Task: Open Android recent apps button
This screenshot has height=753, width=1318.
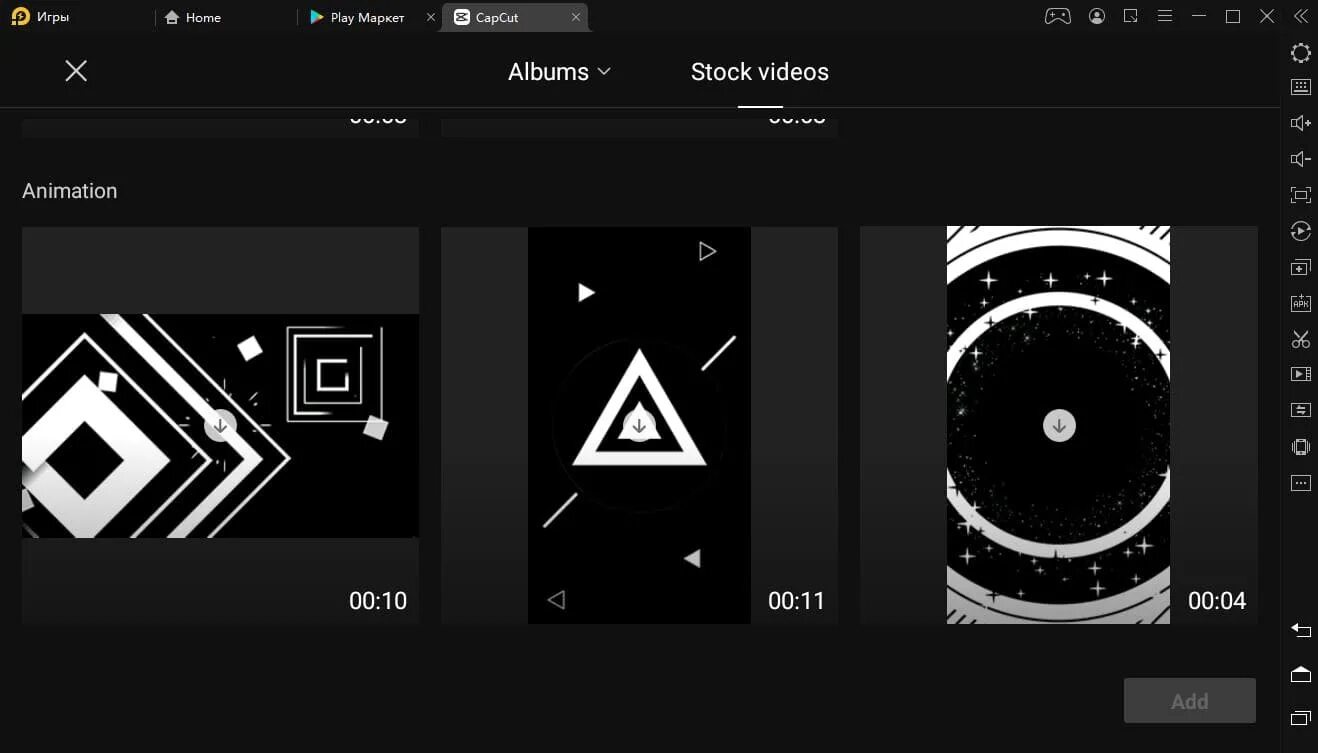Action: (x=1300, y=717)
